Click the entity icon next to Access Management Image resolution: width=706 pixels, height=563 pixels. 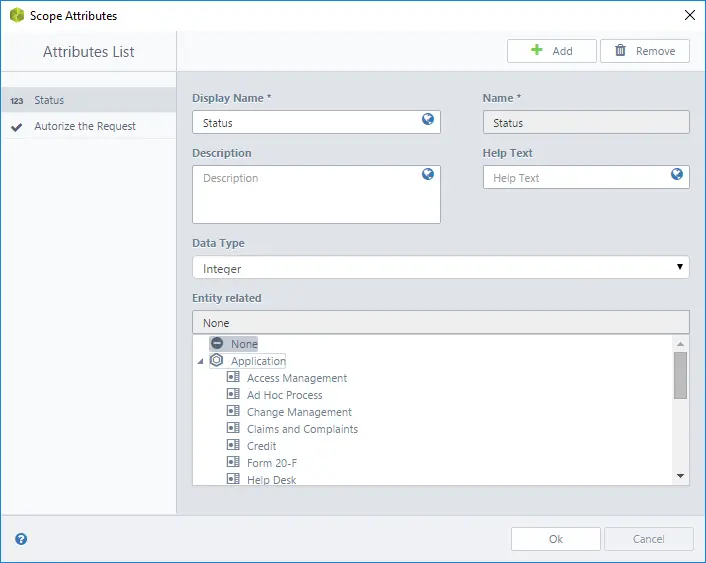(233, 377)
